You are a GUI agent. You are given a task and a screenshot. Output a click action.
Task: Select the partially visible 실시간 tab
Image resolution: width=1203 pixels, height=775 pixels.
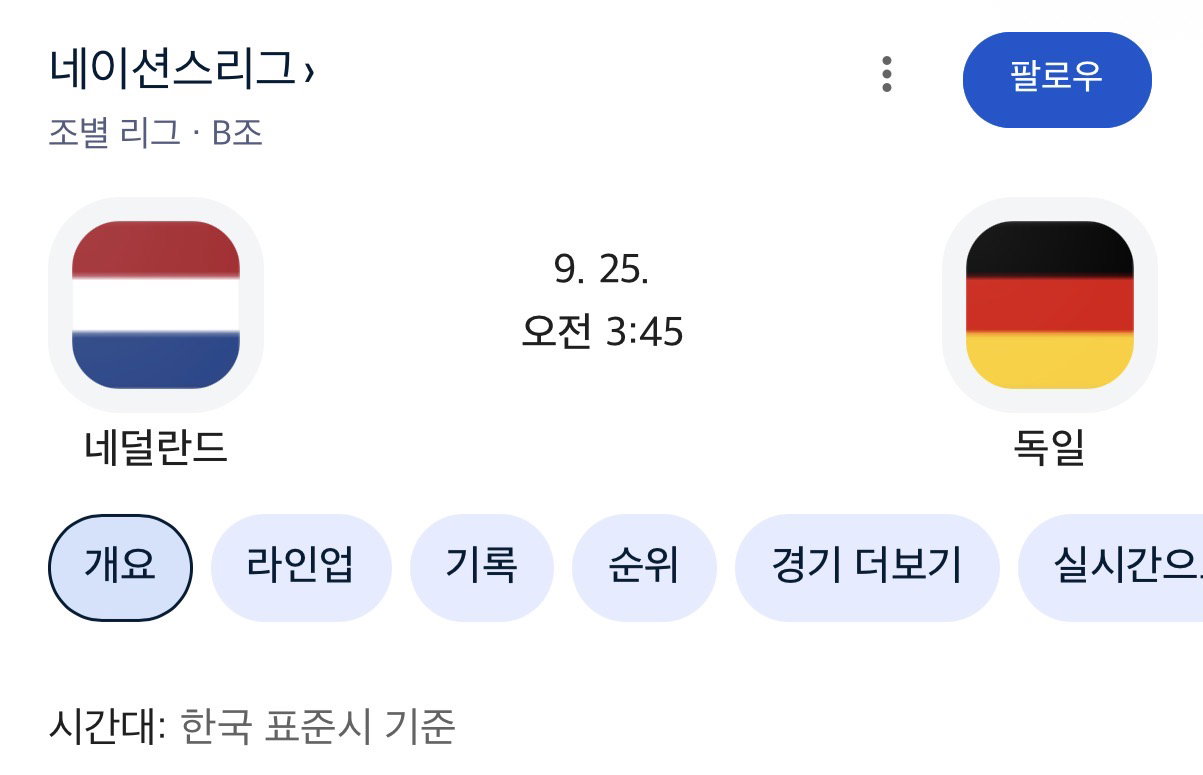click(x=1111, y=568)
